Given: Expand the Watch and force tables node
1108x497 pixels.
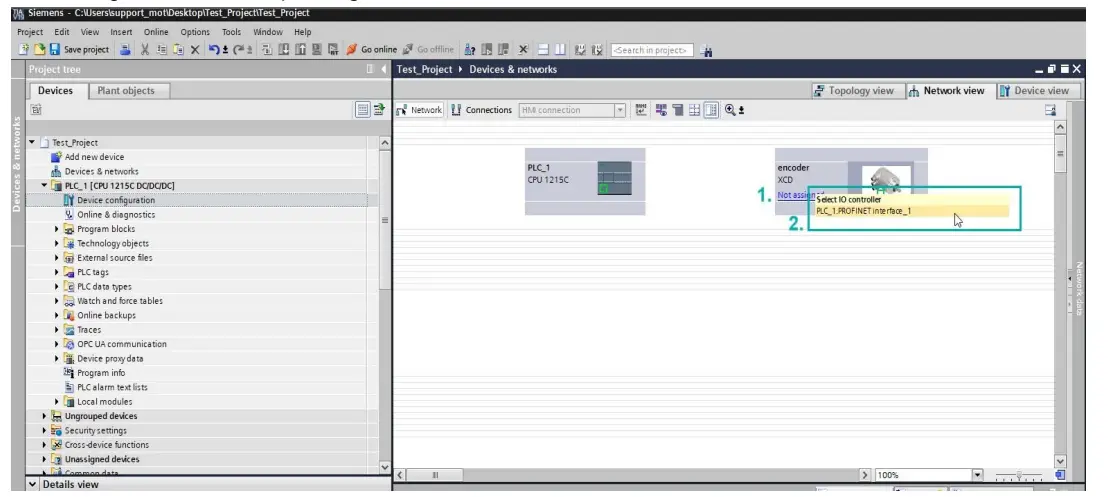Looking at the screenshot, I should 57,301.
